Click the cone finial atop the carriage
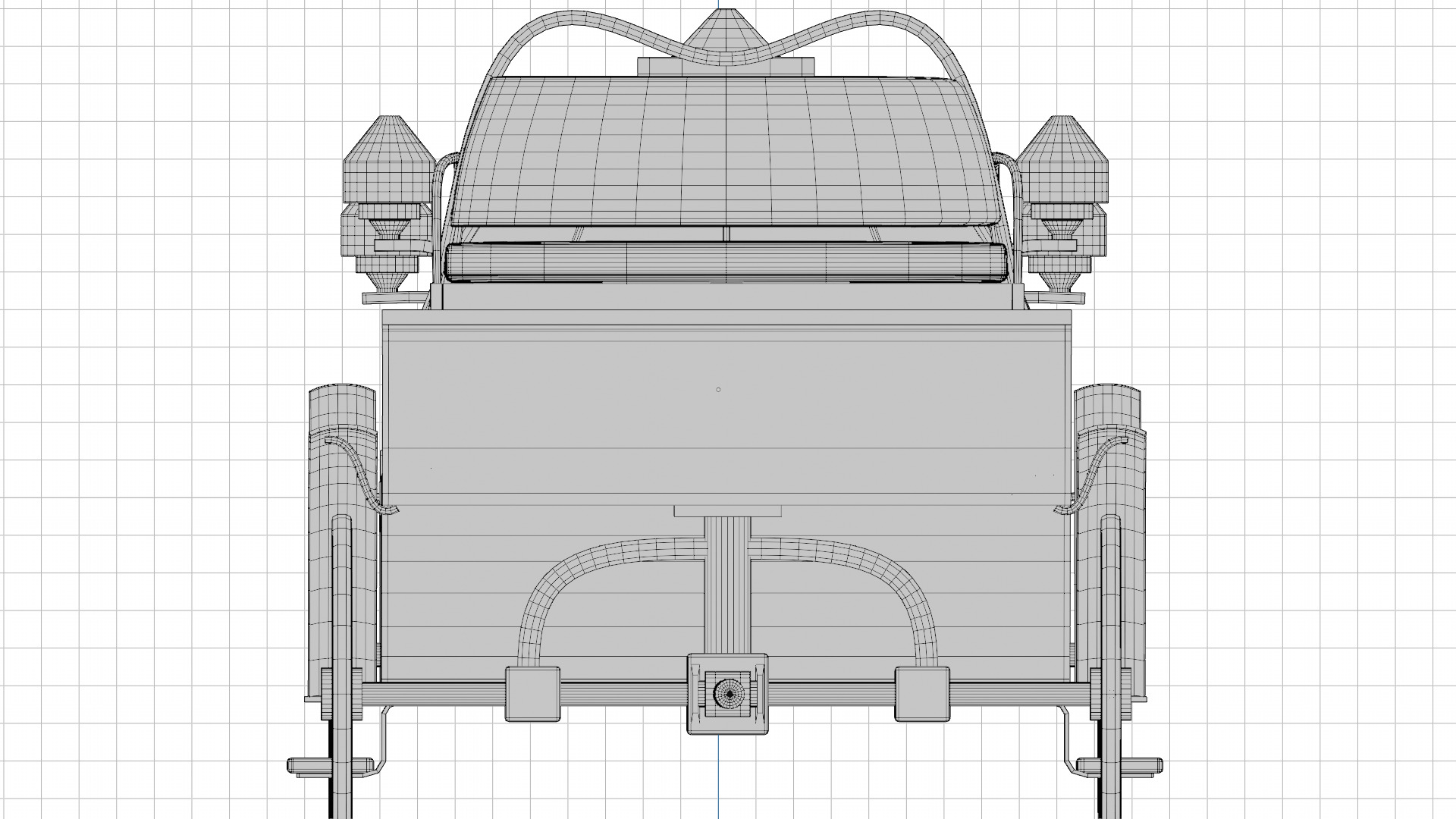The width and height of the screenshot is (1456, 819). click(726, 33)
